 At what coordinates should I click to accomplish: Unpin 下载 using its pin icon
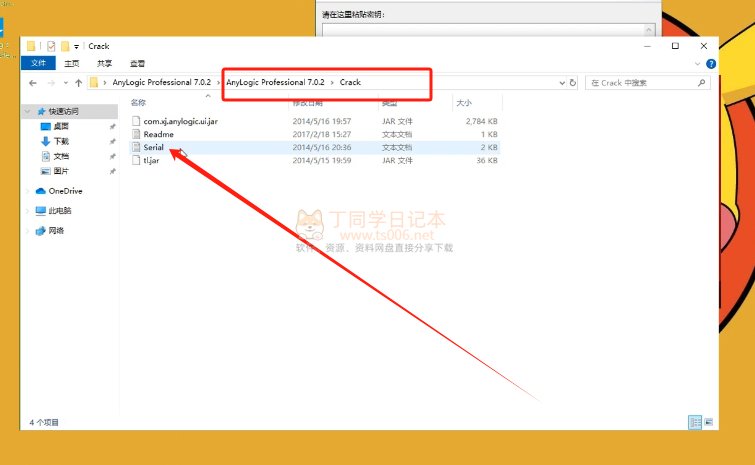coord(112,142)
